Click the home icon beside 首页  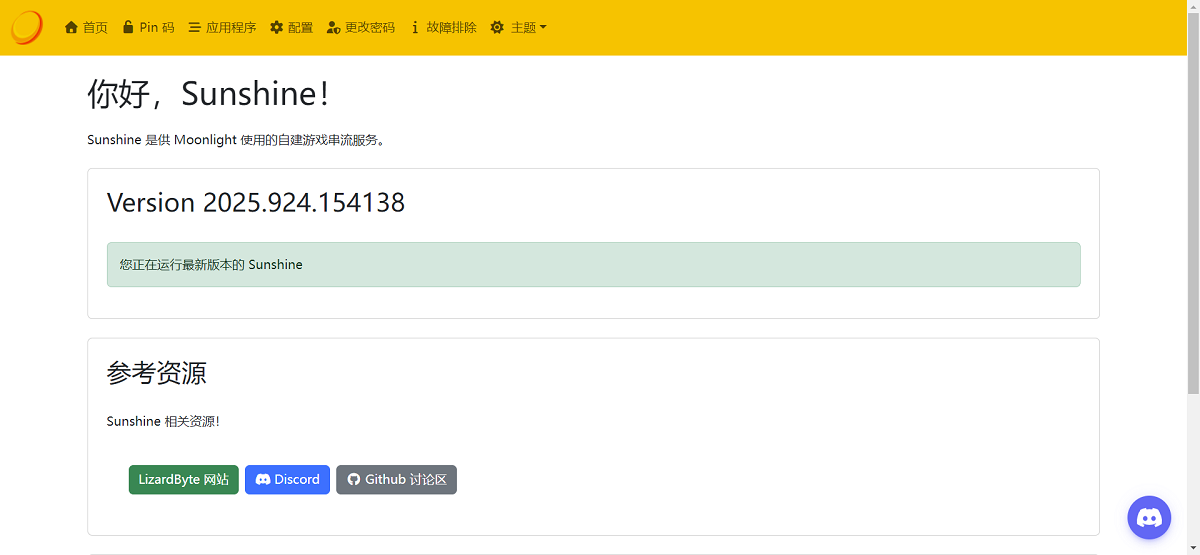71,28
